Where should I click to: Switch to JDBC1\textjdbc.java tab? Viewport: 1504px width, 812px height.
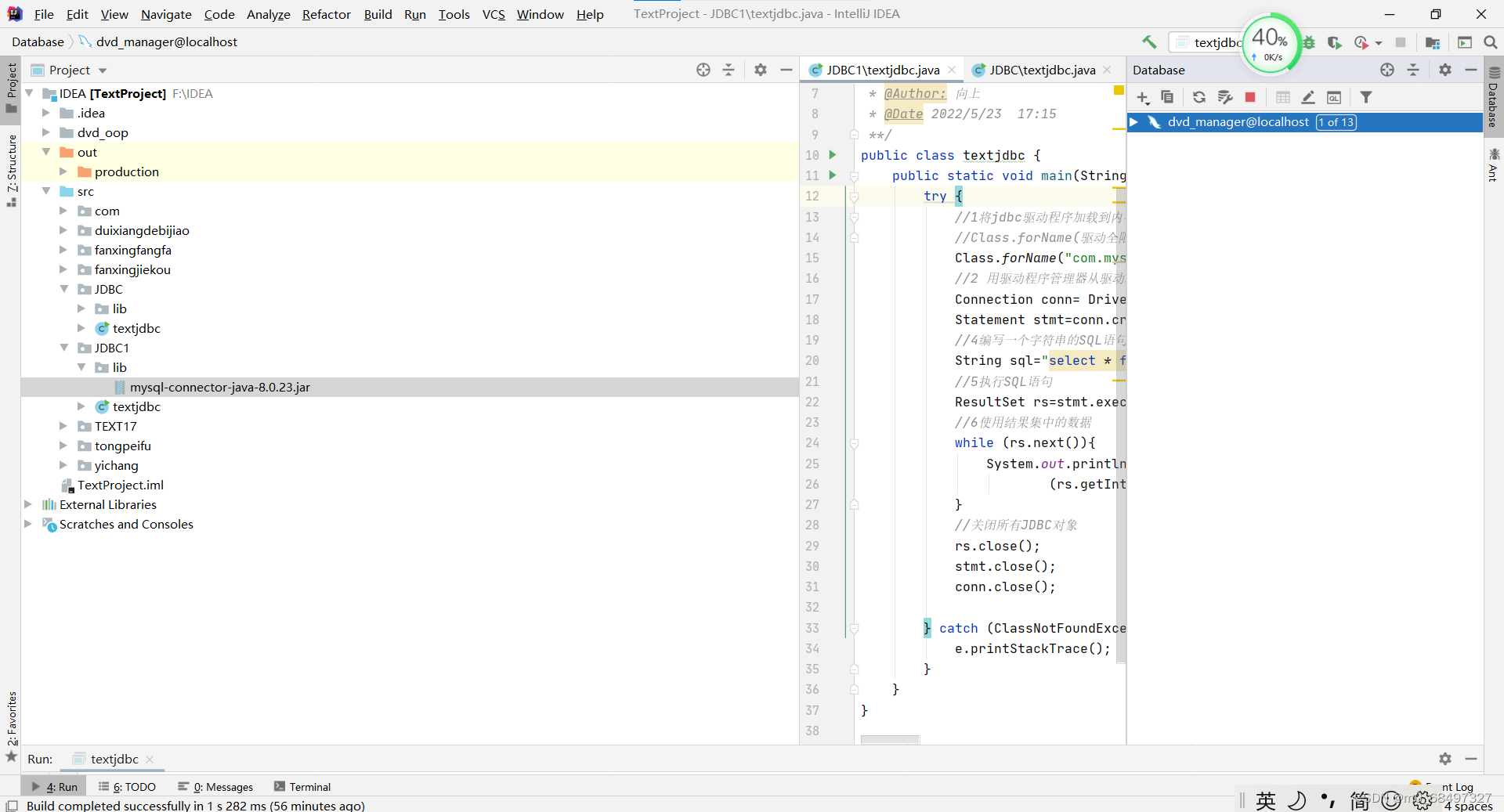883,70
